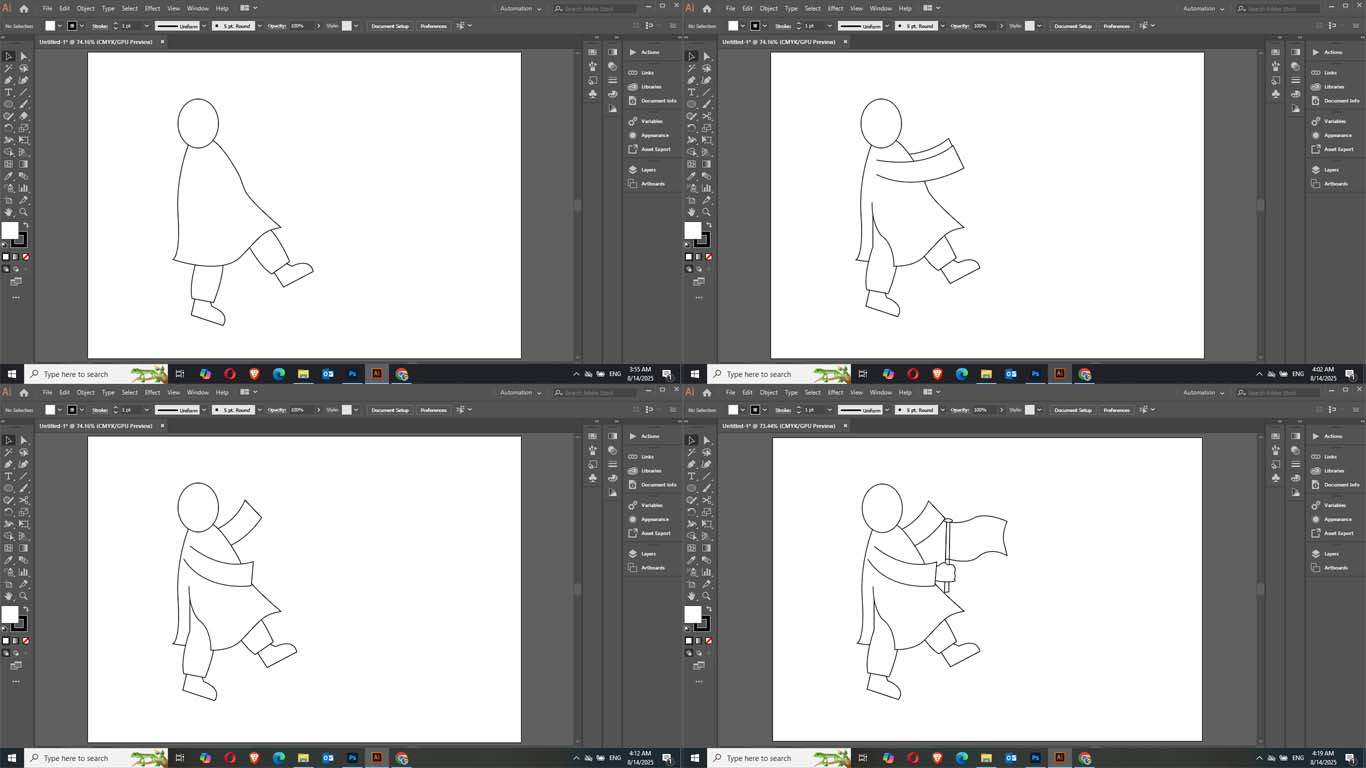Enable Draw Normal mode in top-left window
This screenshot has width=1366, height=768.
[x=5, y=269]
